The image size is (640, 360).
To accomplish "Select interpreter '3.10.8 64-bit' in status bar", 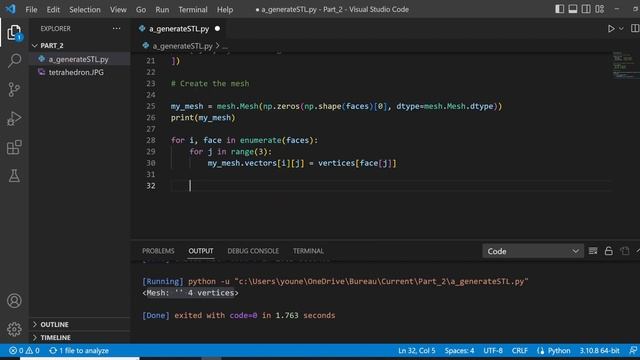I will coord(599,351).
